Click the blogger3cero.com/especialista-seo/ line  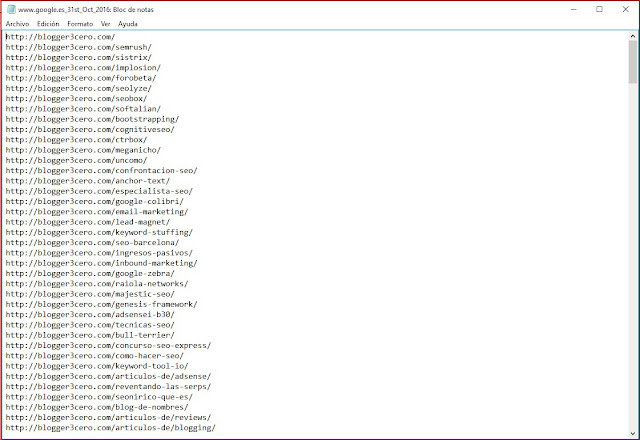click(99, 191)
